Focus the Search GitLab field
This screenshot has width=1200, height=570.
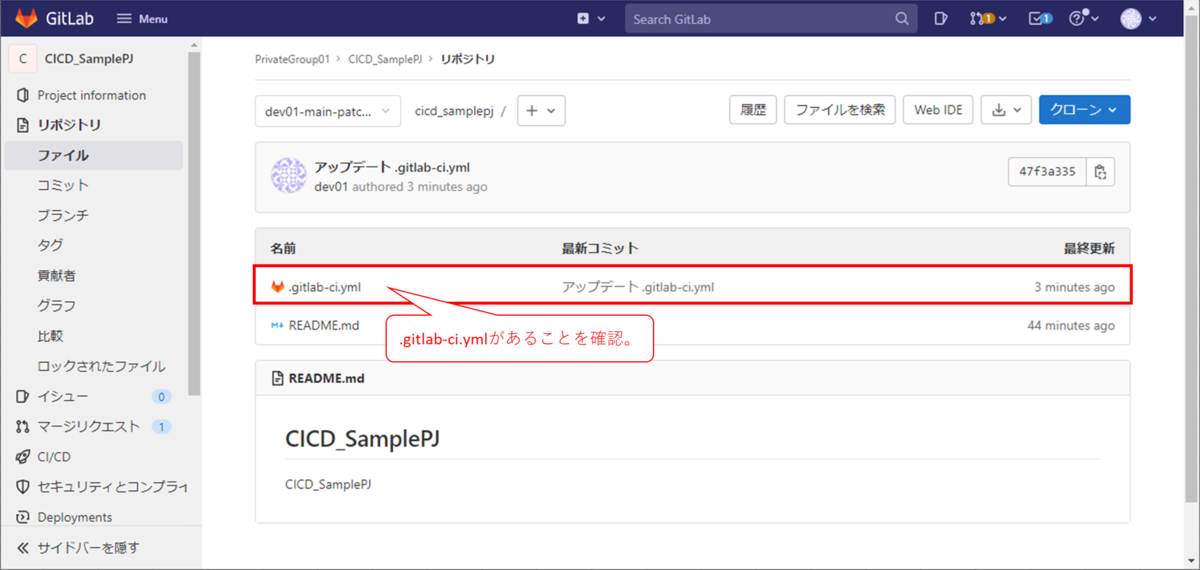coord(770,19)
